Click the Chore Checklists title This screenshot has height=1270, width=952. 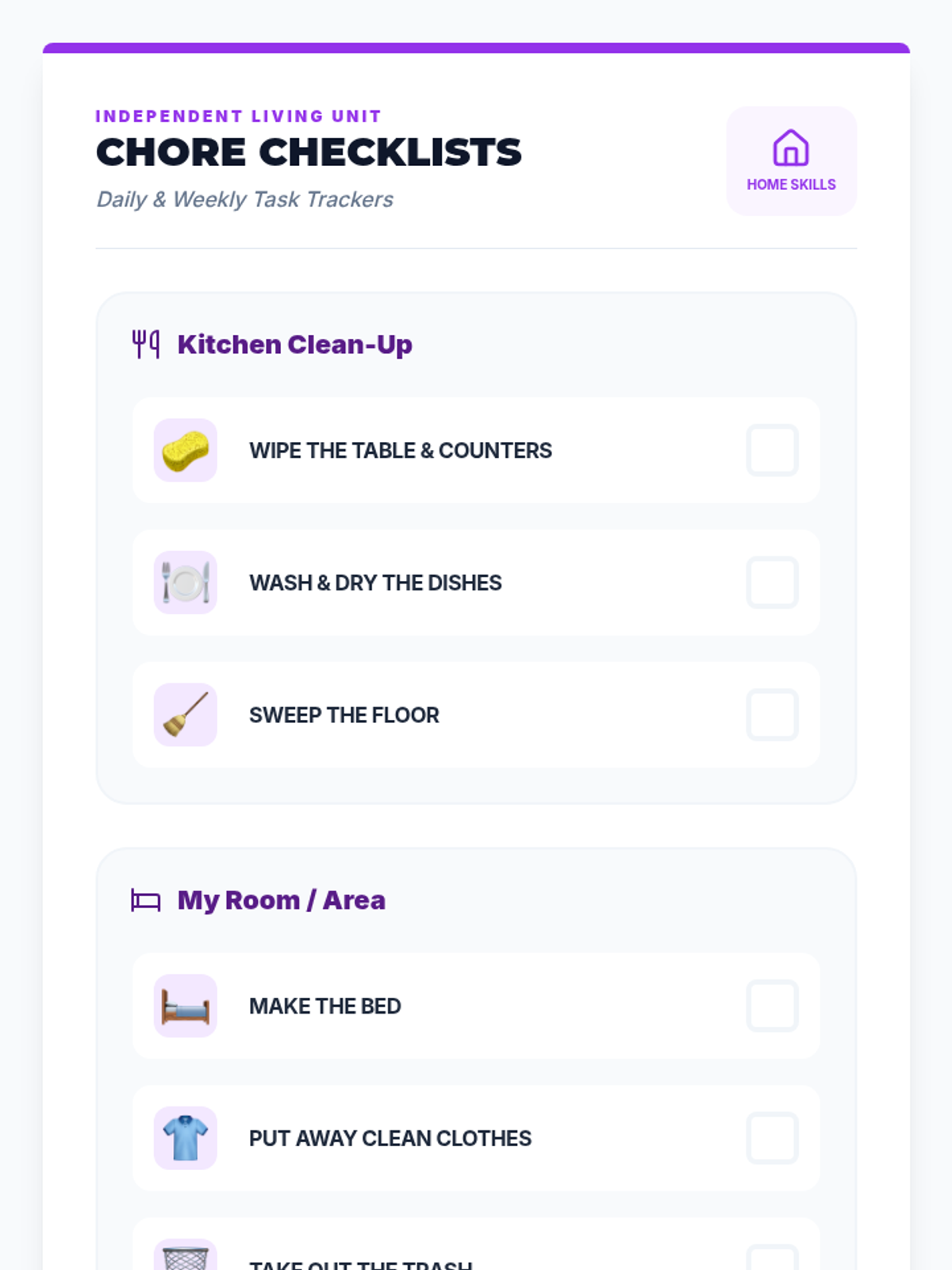tap(309, 152)
